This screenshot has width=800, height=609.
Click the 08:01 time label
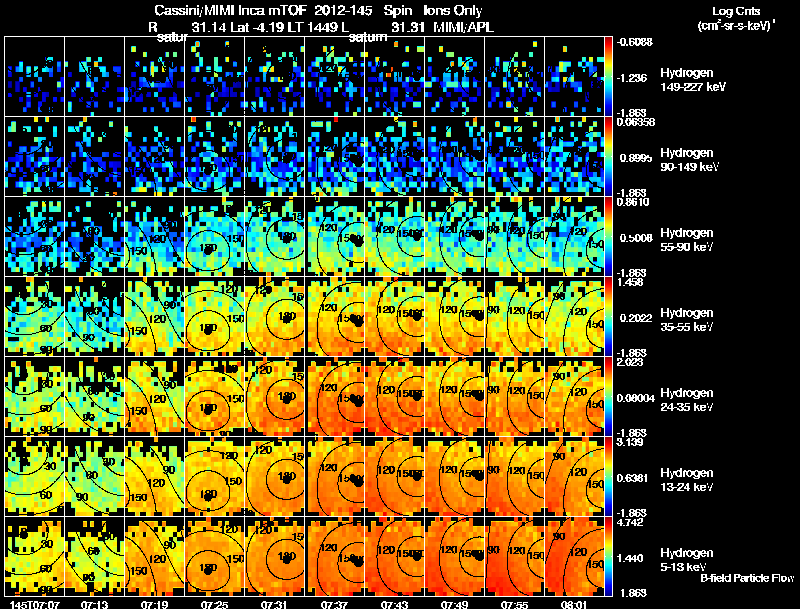tap(574, 604)
